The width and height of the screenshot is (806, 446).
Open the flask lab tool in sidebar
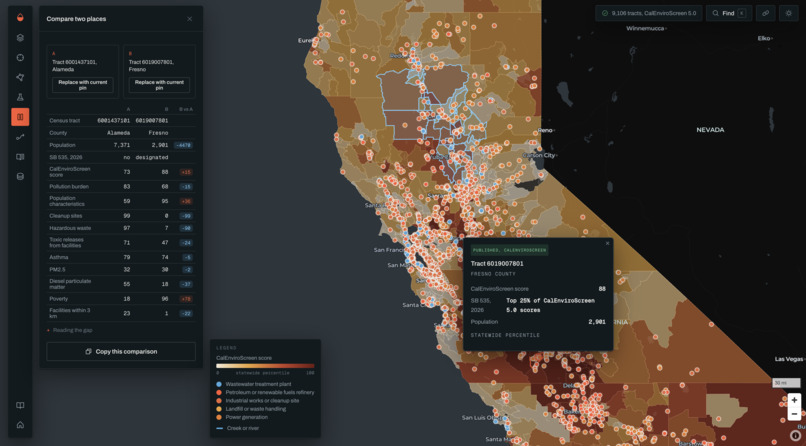coord(20,97)
